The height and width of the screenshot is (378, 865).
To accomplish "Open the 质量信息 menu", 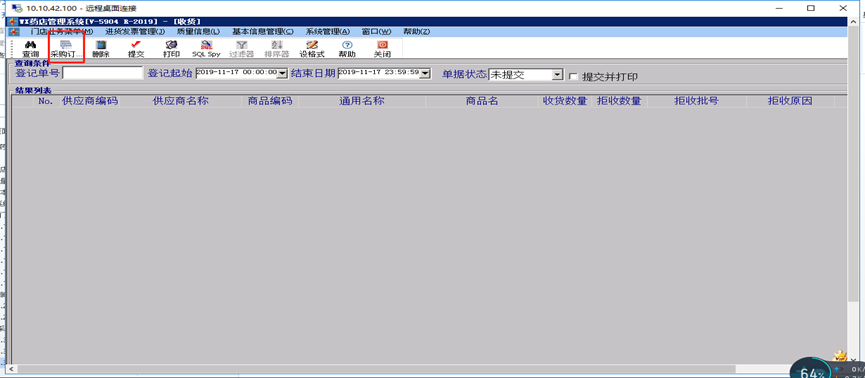I will [198, 32].
